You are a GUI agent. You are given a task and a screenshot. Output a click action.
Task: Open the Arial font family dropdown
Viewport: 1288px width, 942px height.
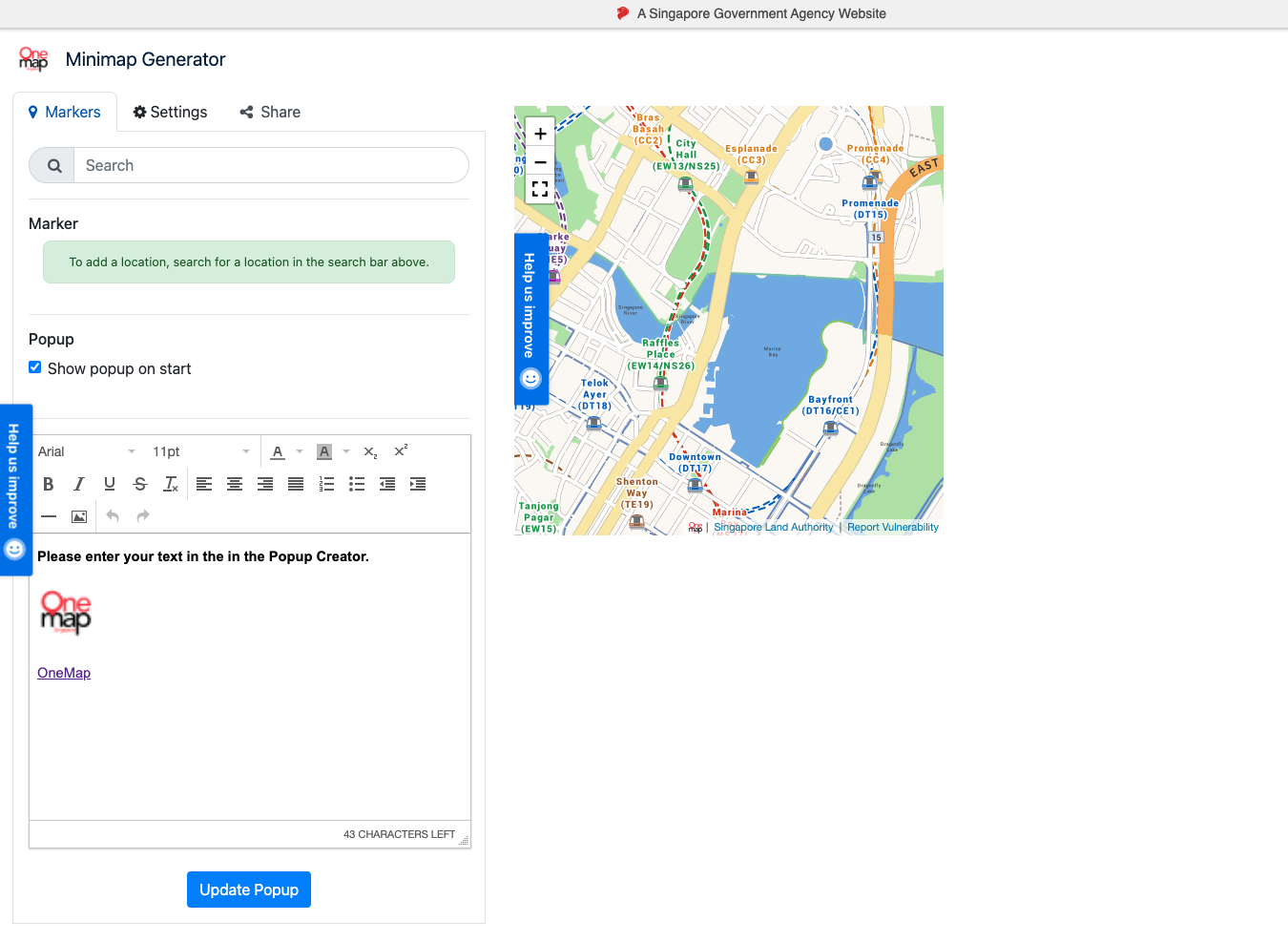point(86,451)
